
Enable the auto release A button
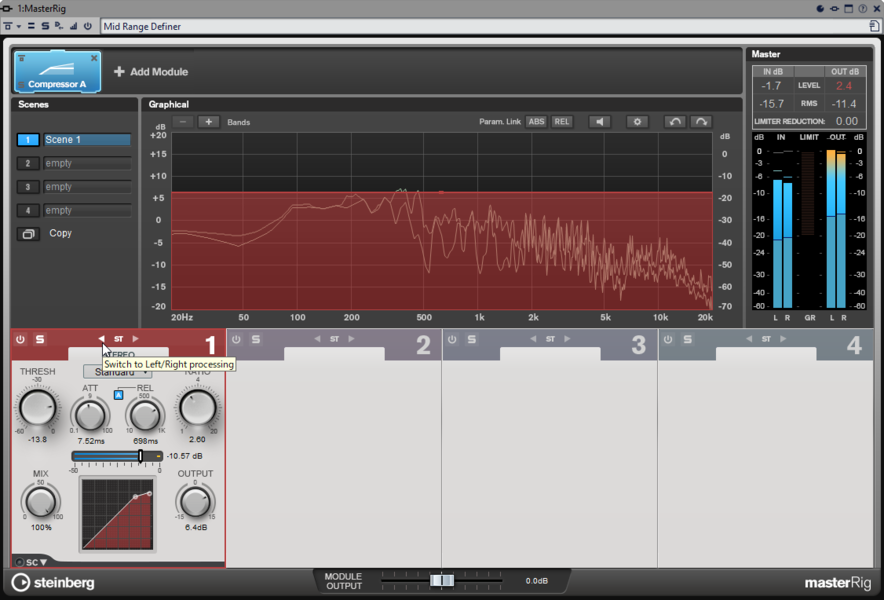[x=118, y=395]
